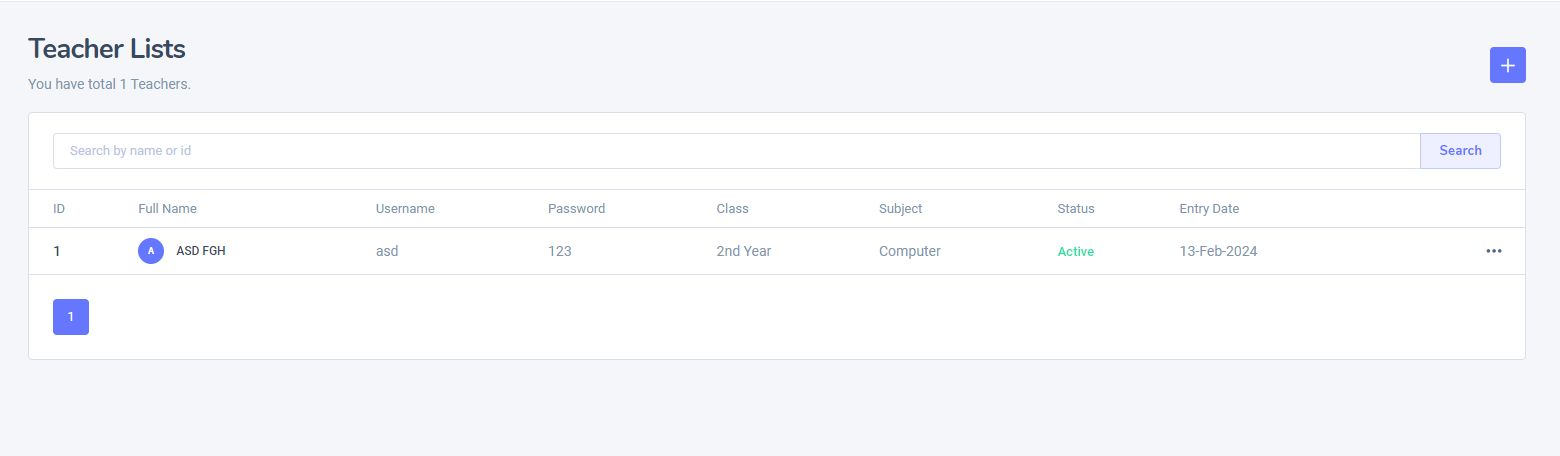Screen dimensions: 1560x456
Task: Go to page 1 in pagination
Action: click(71, 317)
